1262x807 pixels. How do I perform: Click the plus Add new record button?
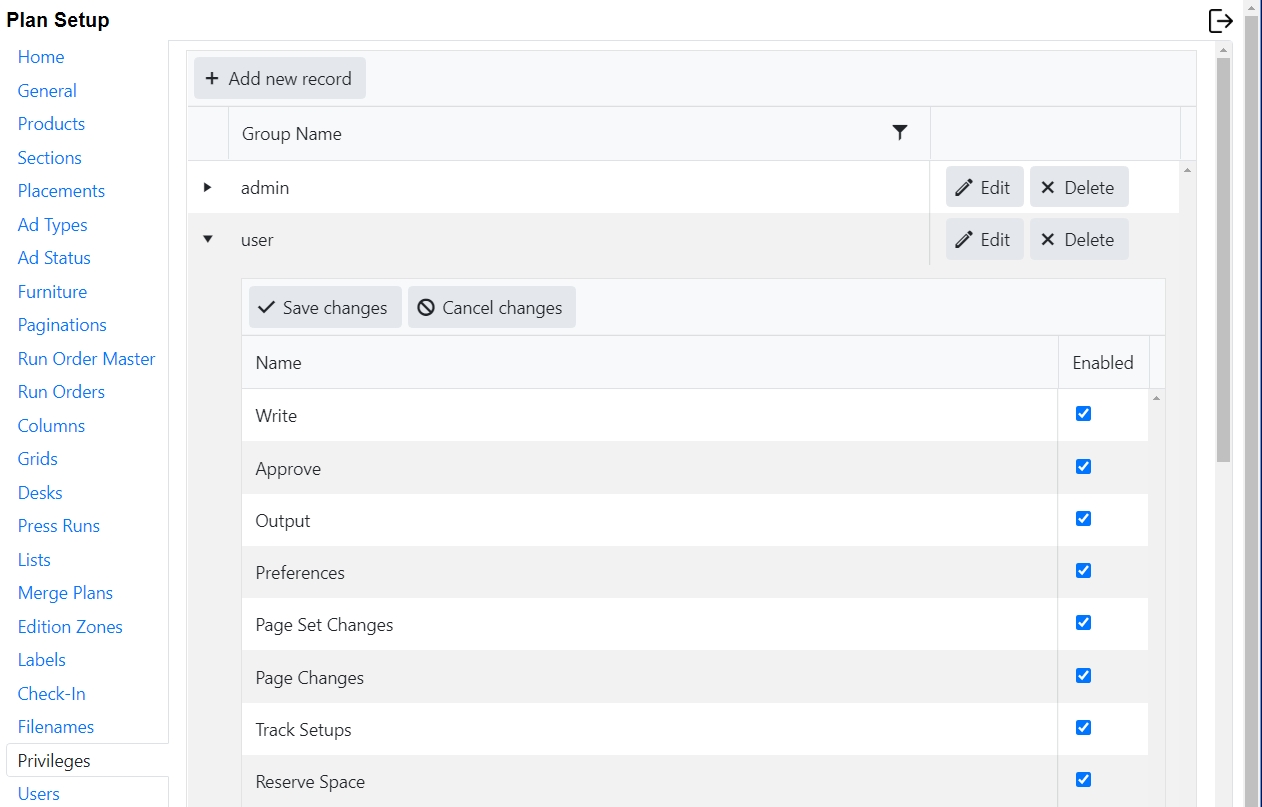(280, 78)
